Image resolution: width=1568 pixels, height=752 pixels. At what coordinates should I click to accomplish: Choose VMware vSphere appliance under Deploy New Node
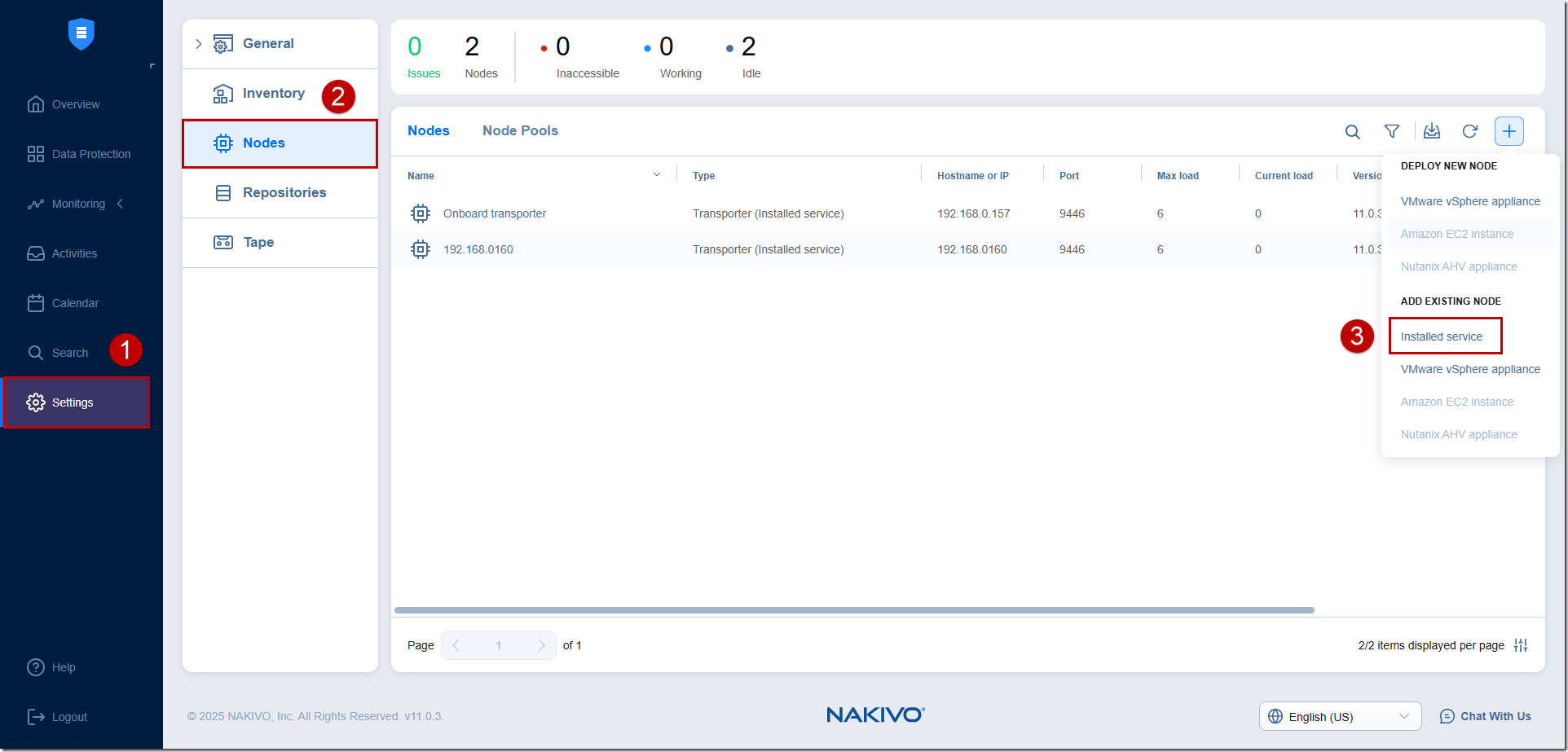(x=1470, y=201)
